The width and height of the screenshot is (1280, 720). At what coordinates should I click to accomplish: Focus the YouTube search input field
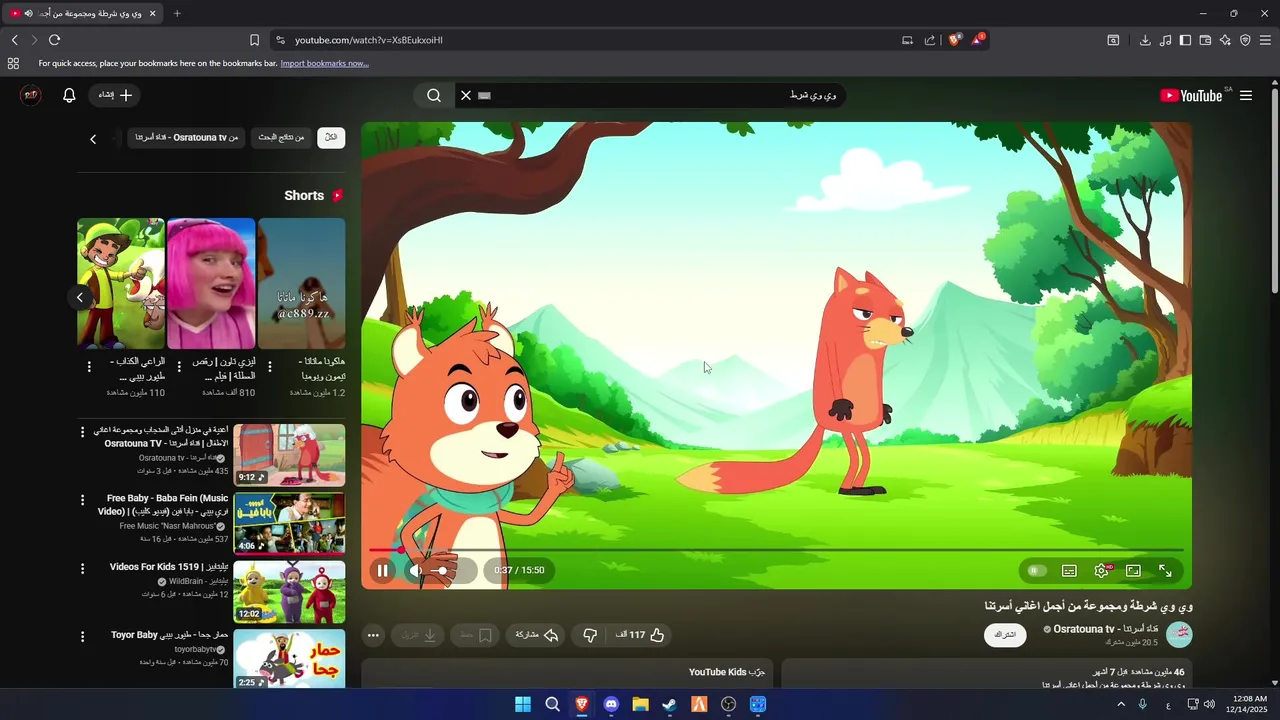coord(660,95)
